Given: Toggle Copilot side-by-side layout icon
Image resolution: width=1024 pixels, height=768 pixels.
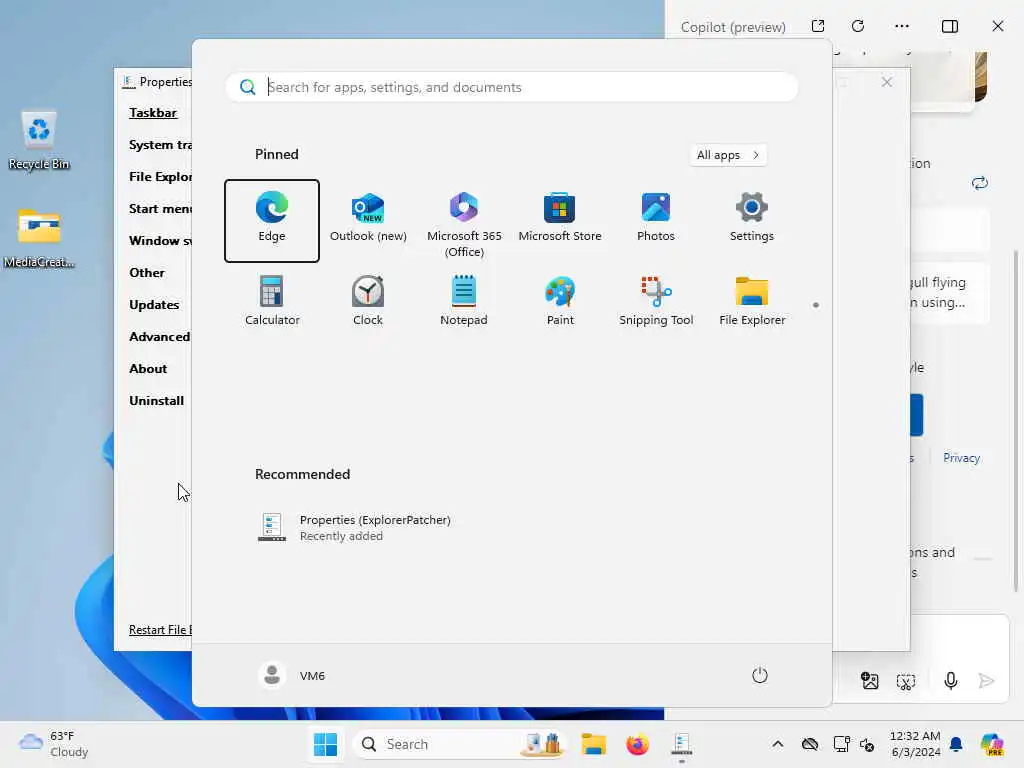Looking at the screenshot, I should (x=950, y=26).
